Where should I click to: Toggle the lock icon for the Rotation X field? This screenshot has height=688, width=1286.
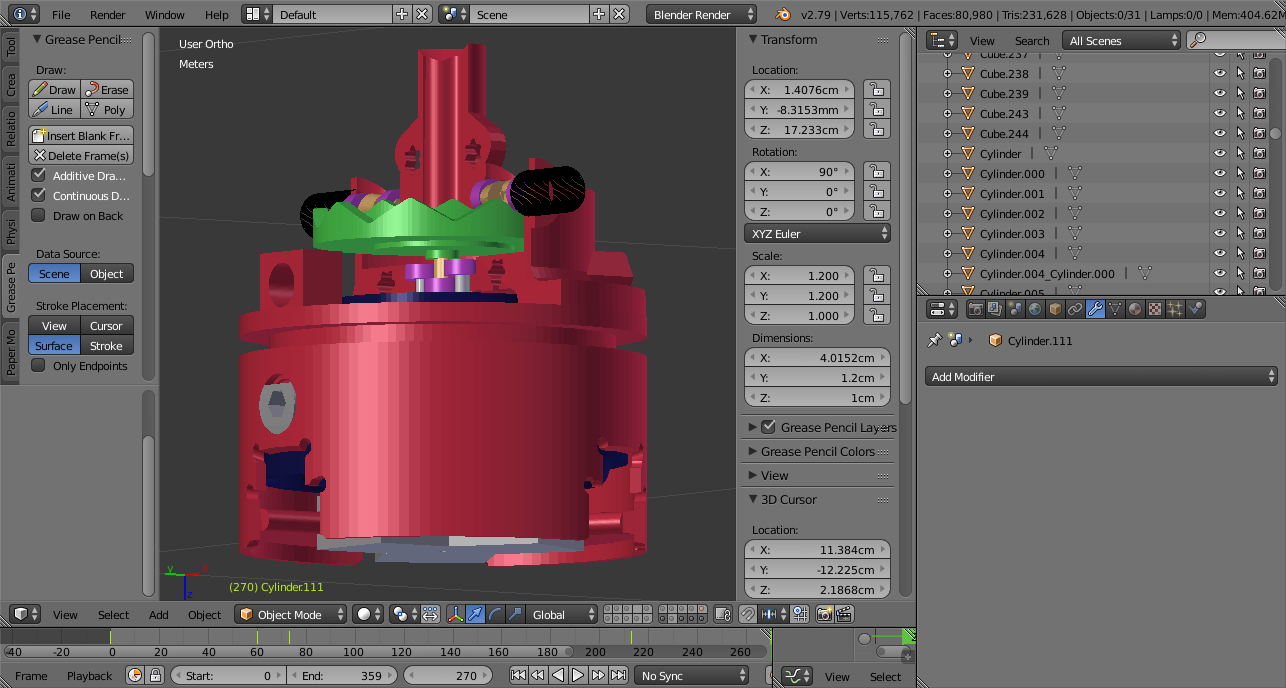coord(876,171)
